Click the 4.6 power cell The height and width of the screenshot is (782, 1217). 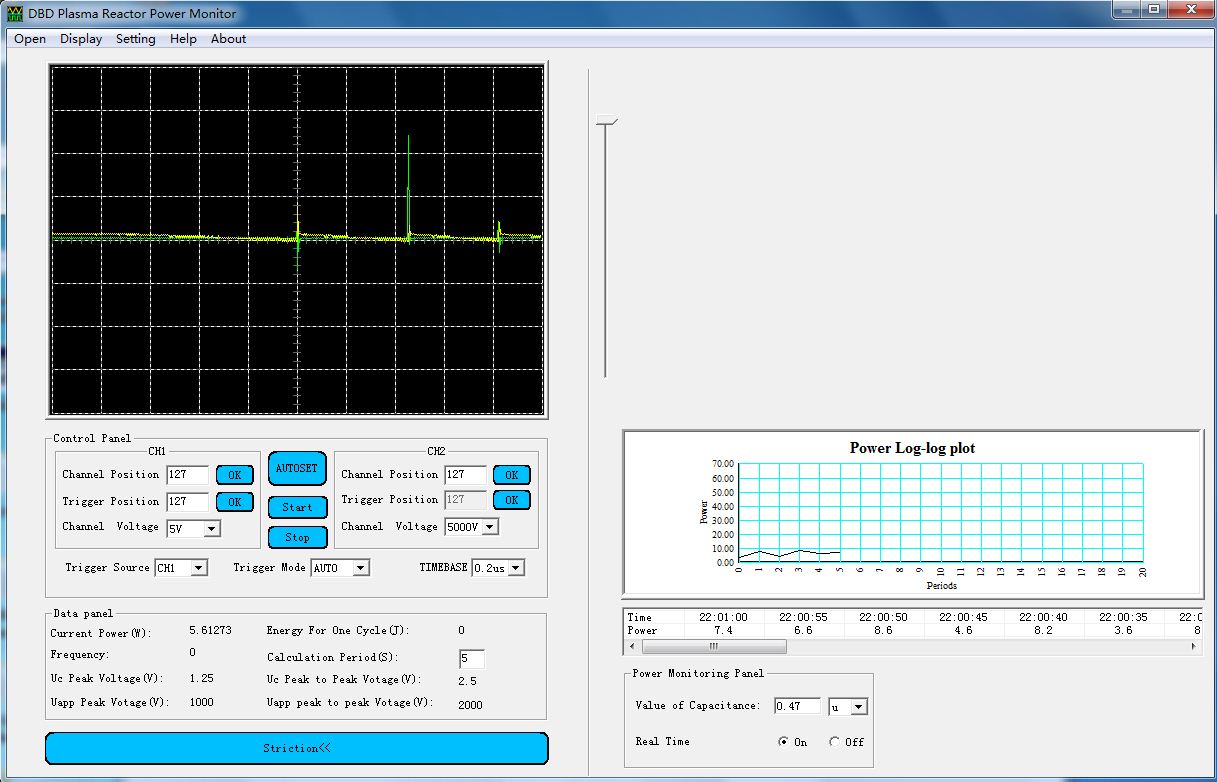963,631
